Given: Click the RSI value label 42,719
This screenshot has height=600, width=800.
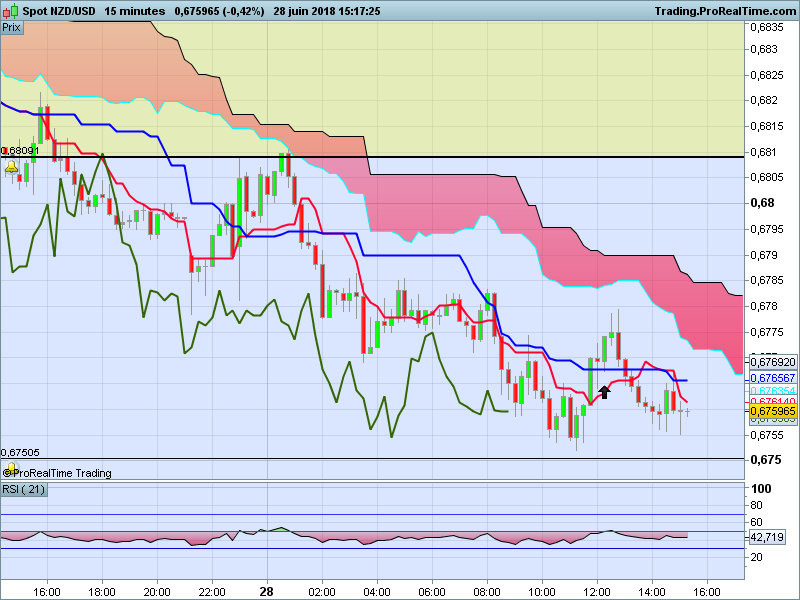Looking at the screenshot, I should coord(765,538).
